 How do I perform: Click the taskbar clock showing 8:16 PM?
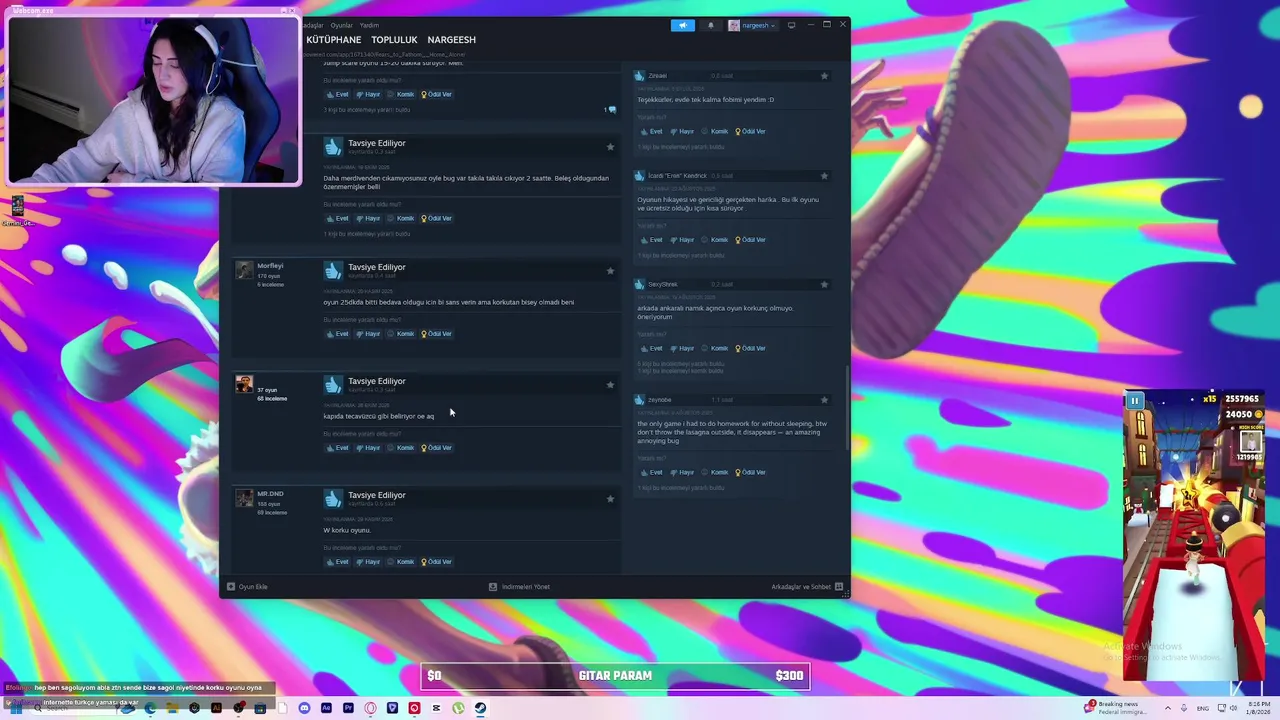tap(1259, 708)
